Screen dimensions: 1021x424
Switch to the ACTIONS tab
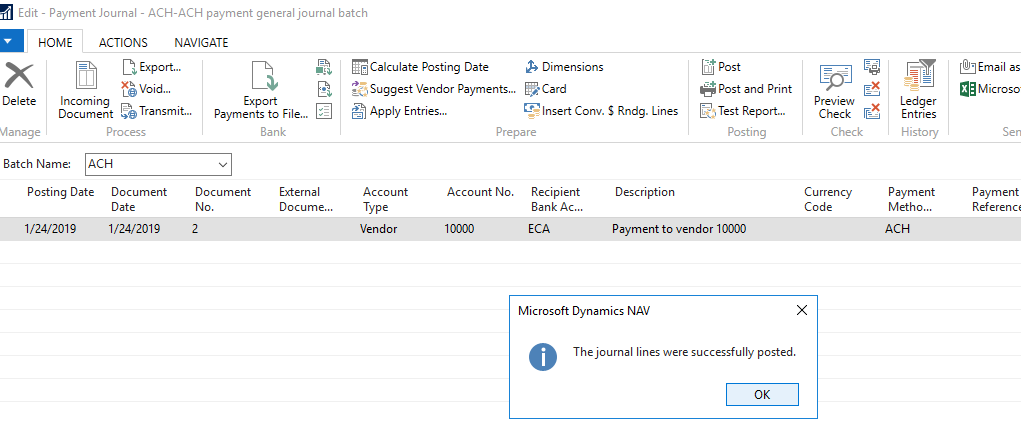coord(123,43)
